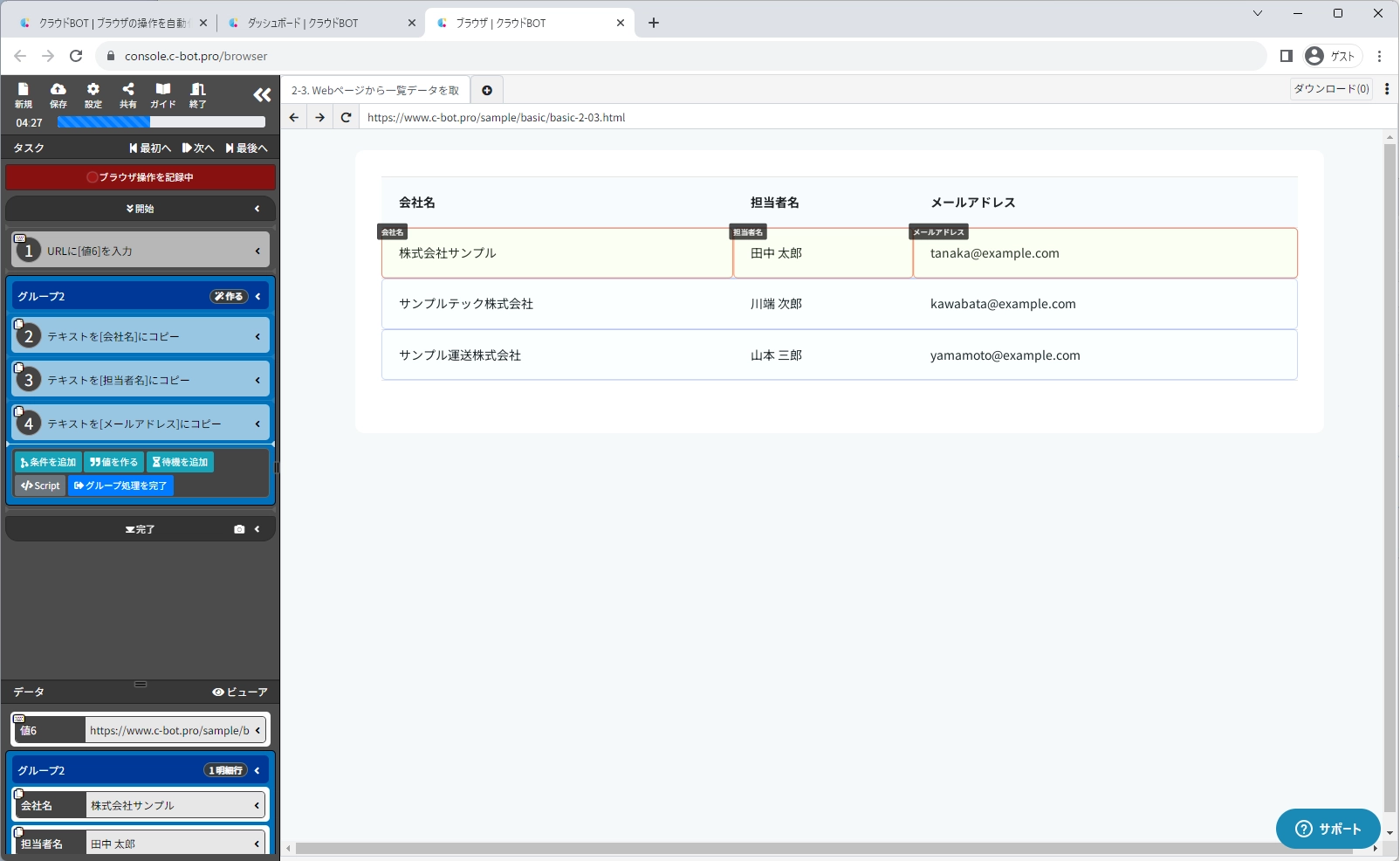The width and height of the screenshot is (1400, 861).
Task: Click the 保存 (Save) cloud icon
Action: click(58, 95)
